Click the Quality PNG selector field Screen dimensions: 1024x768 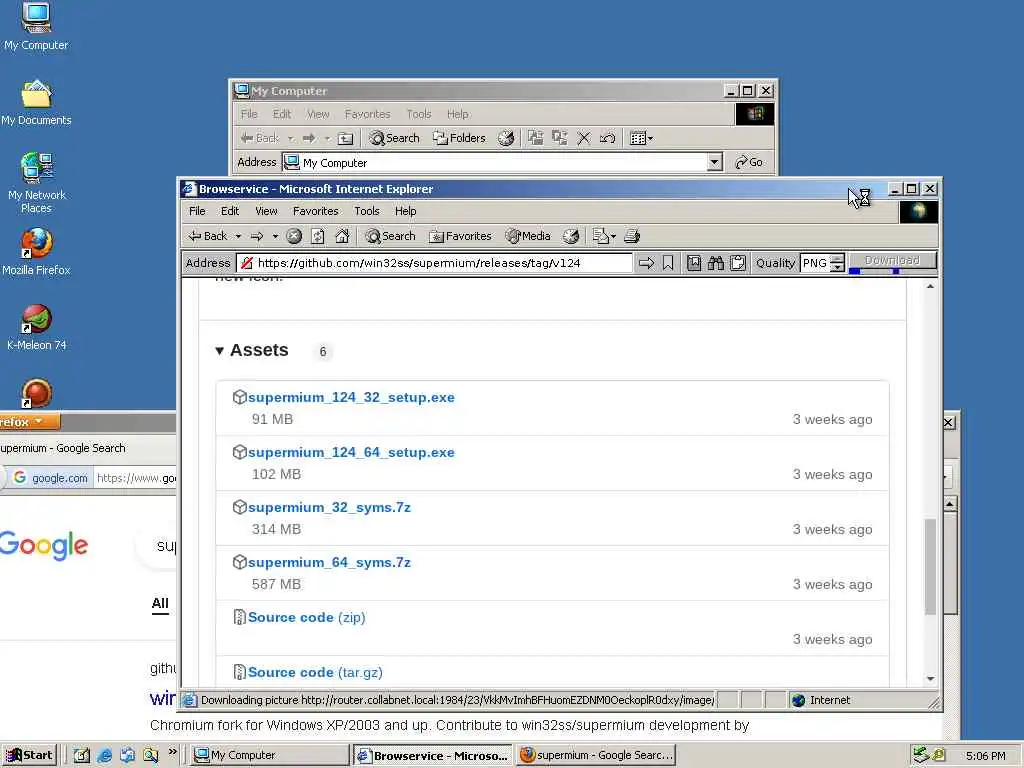tap(815, 263)
